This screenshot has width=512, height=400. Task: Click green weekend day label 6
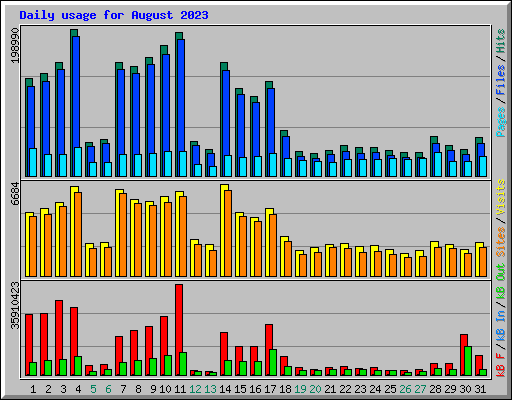click(108, 389)
